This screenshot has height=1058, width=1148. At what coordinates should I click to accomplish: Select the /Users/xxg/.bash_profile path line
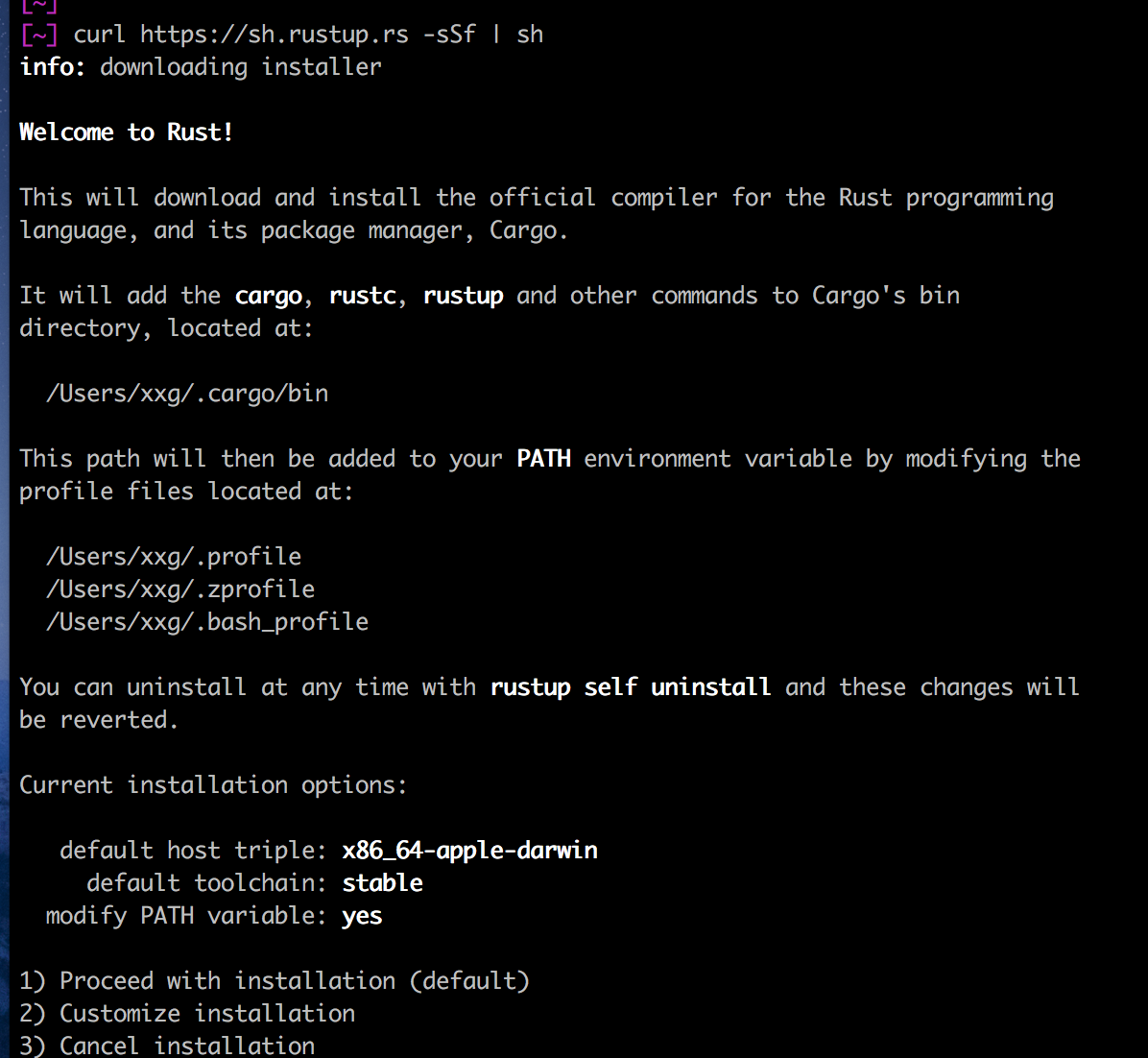coord(207,622)
